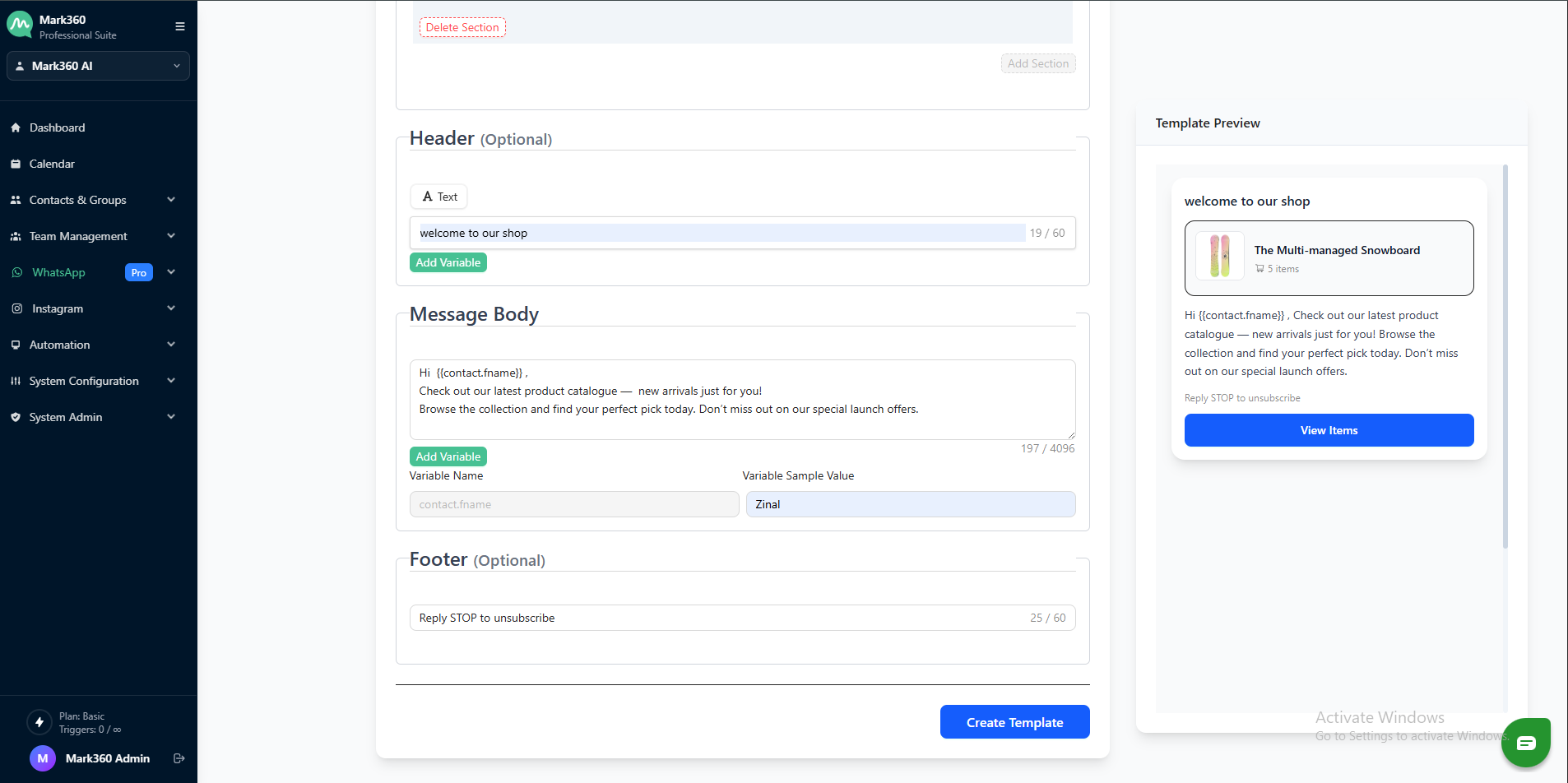This screenshot has width=1568, height=783.
Task: Open the live chat widget icon
Action: click(x=1525, y=743)
